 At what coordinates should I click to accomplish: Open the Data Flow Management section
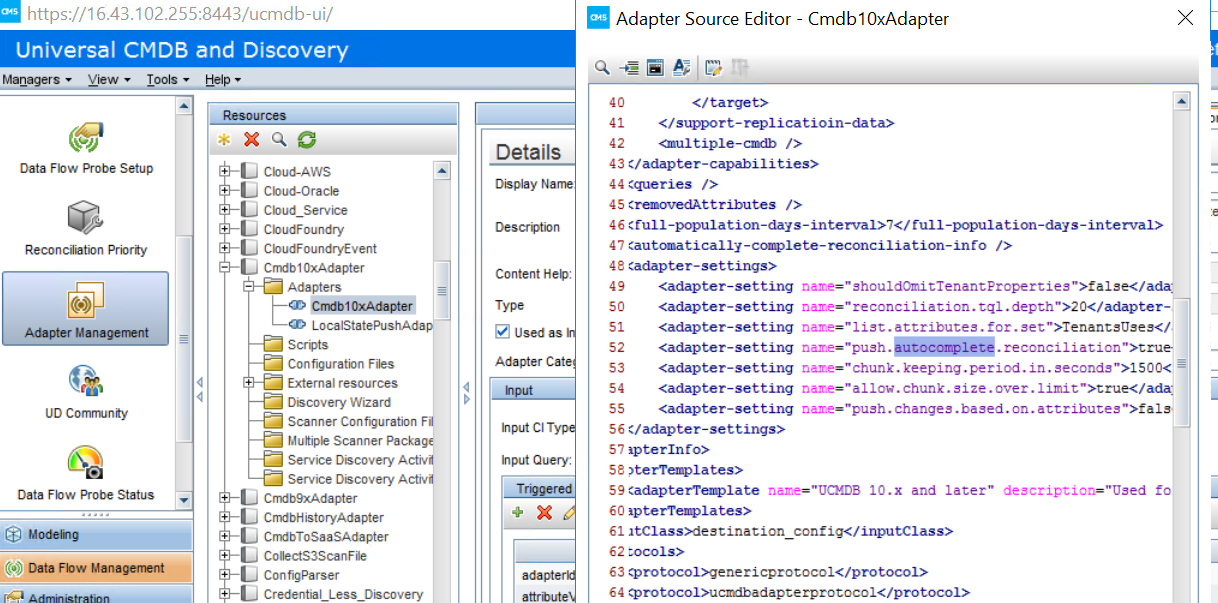click(x=96, y=568)
